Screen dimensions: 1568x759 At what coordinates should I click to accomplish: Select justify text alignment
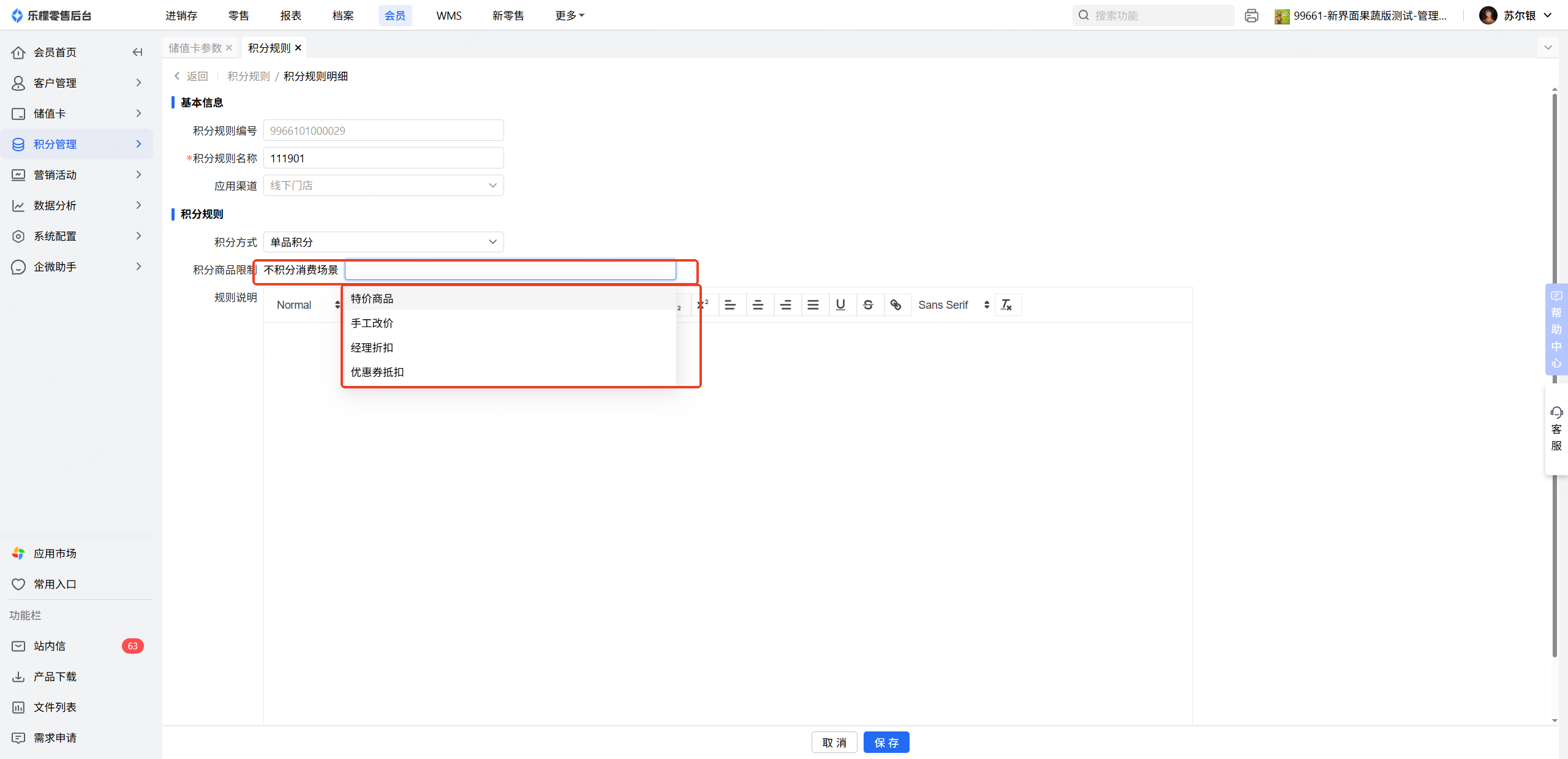pyautogui.click(x=813, y=304)
